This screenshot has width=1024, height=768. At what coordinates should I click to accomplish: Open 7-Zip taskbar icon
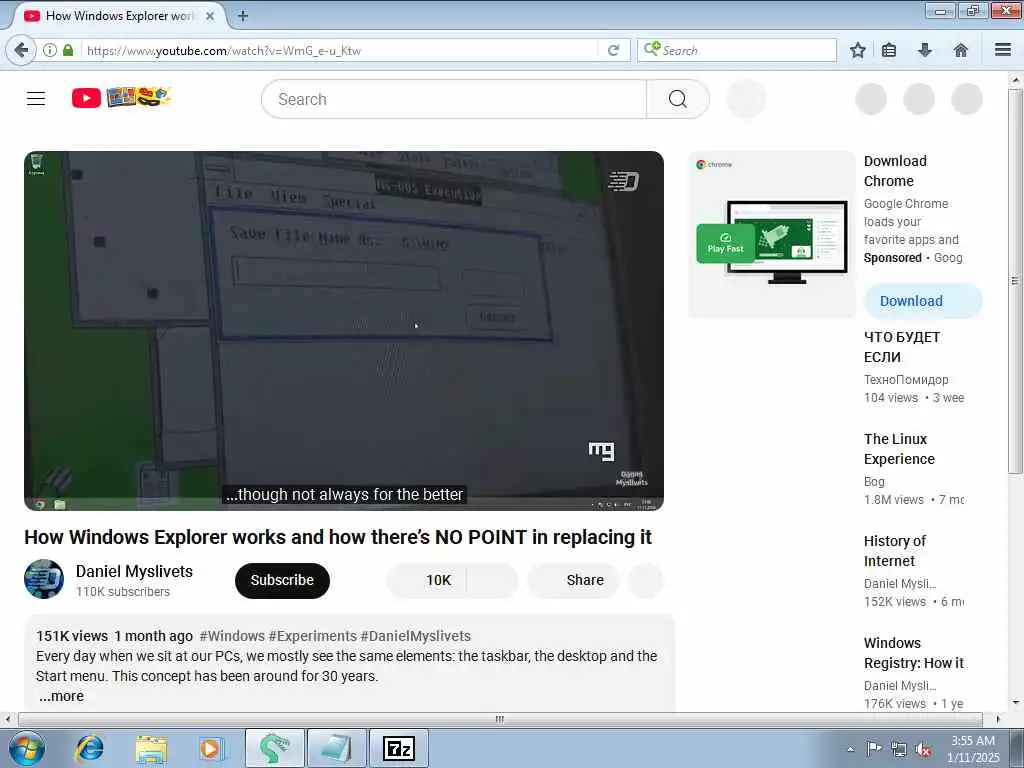399,748
